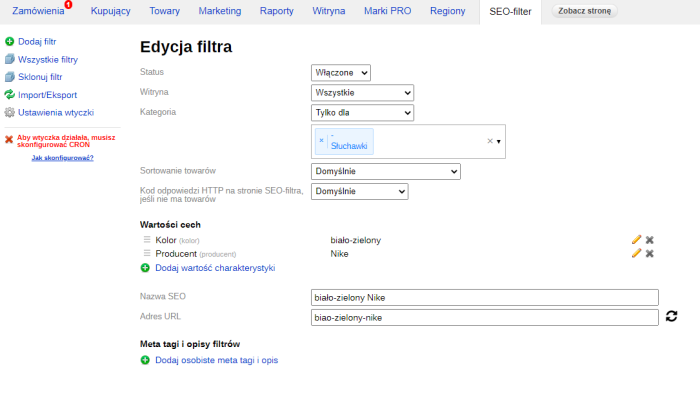Open the Towary section
This screenshot has width=700, height=407.
[x=164, y=11]
